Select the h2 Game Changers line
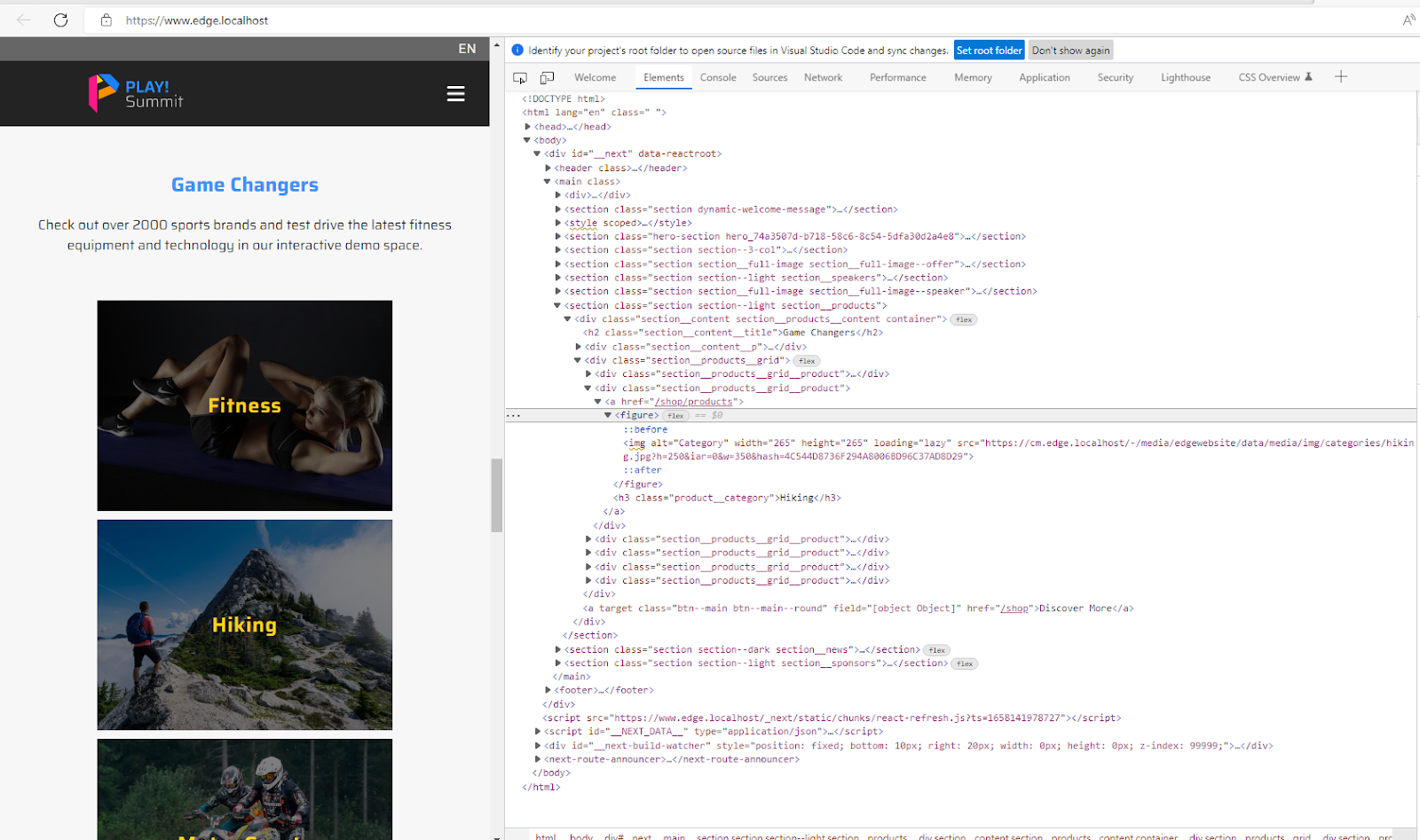This screenshot has height=840, width=1420. (733, 333)
